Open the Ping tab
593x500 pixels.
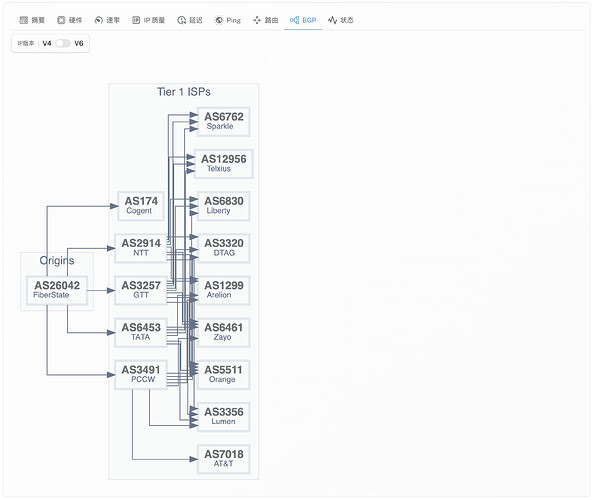[x=228, y=20]
